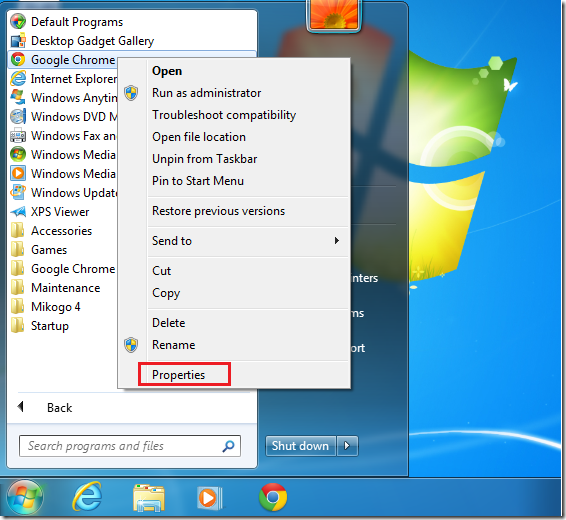The image size is (566, 520).
Task: Select Pin to Start Menu
Action: click(198, 181)
